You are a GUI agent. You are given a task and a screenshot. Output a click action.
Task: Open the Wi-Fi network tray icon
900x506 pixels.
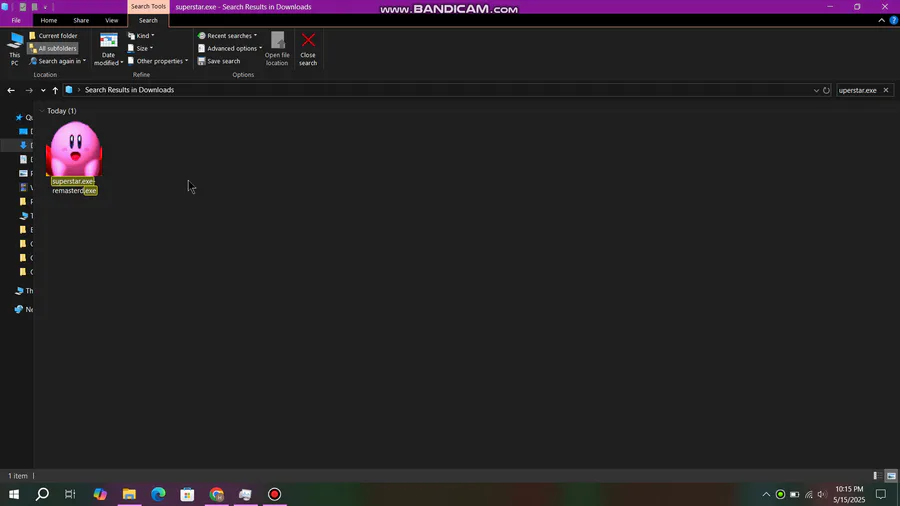[x=809, y=495]
